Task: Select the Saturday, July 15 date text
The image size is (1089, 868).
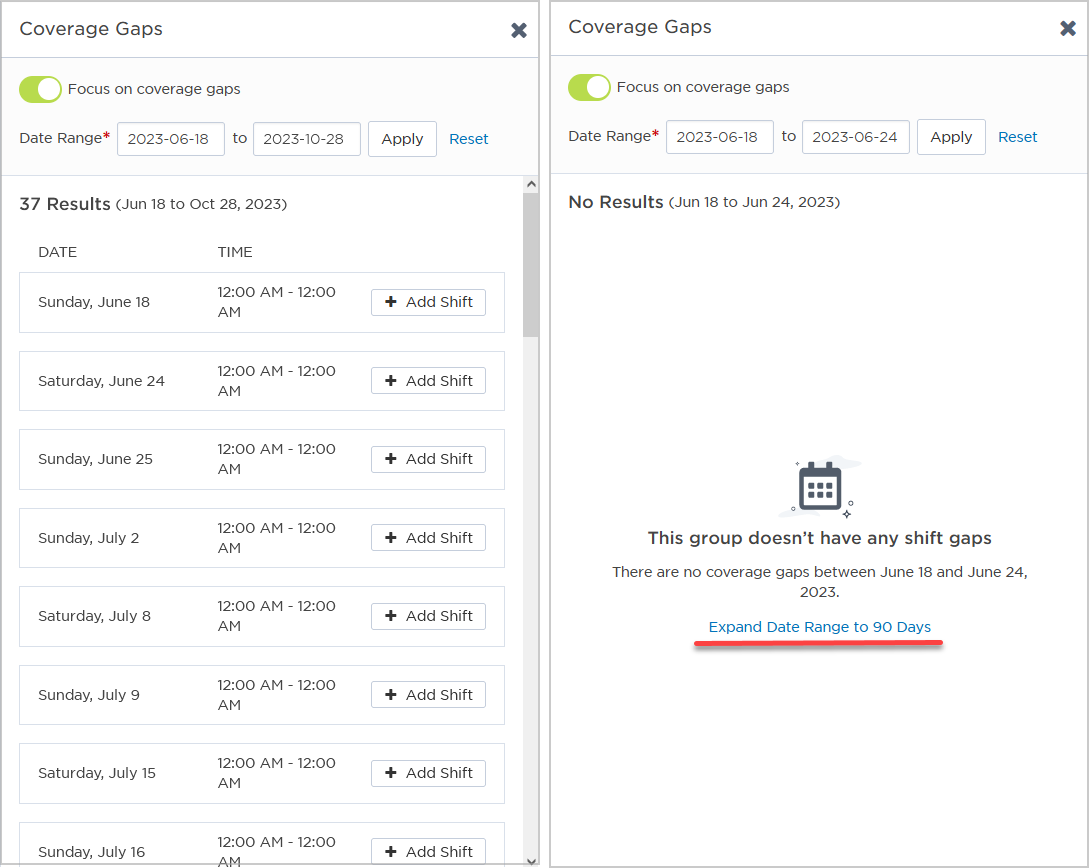Action: point(97,773)
